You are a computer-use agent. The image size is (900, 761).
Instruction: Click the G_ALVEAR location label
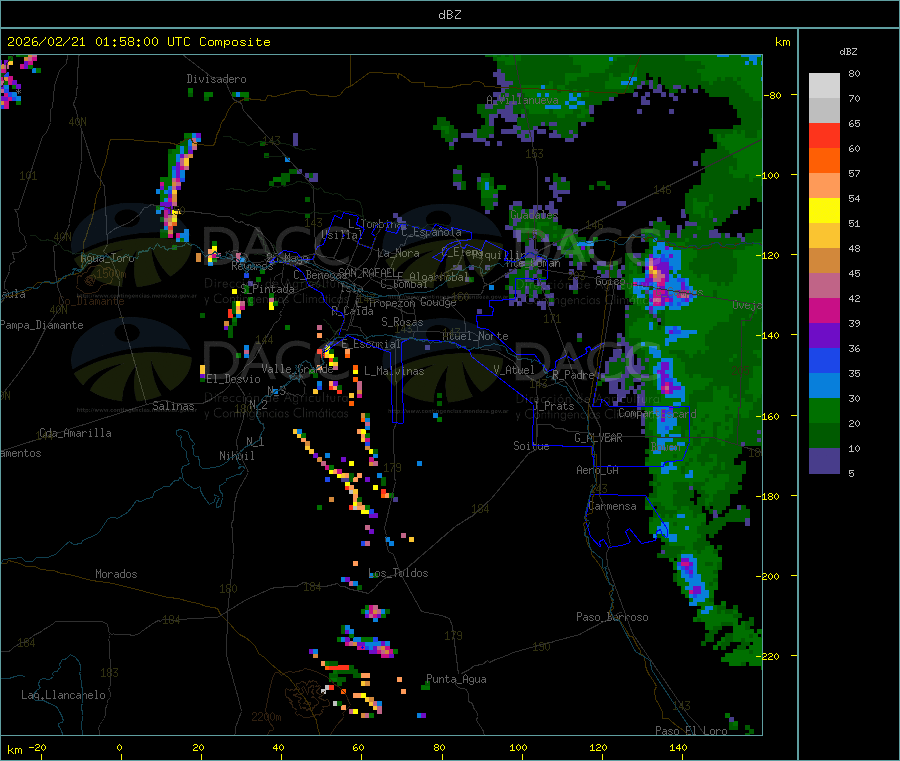(598, 438)
